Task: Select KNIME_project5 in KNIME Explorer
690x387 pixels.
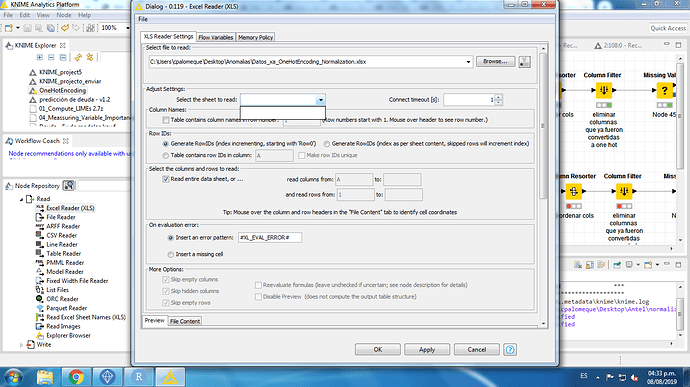Action: (x=60, y=72)
